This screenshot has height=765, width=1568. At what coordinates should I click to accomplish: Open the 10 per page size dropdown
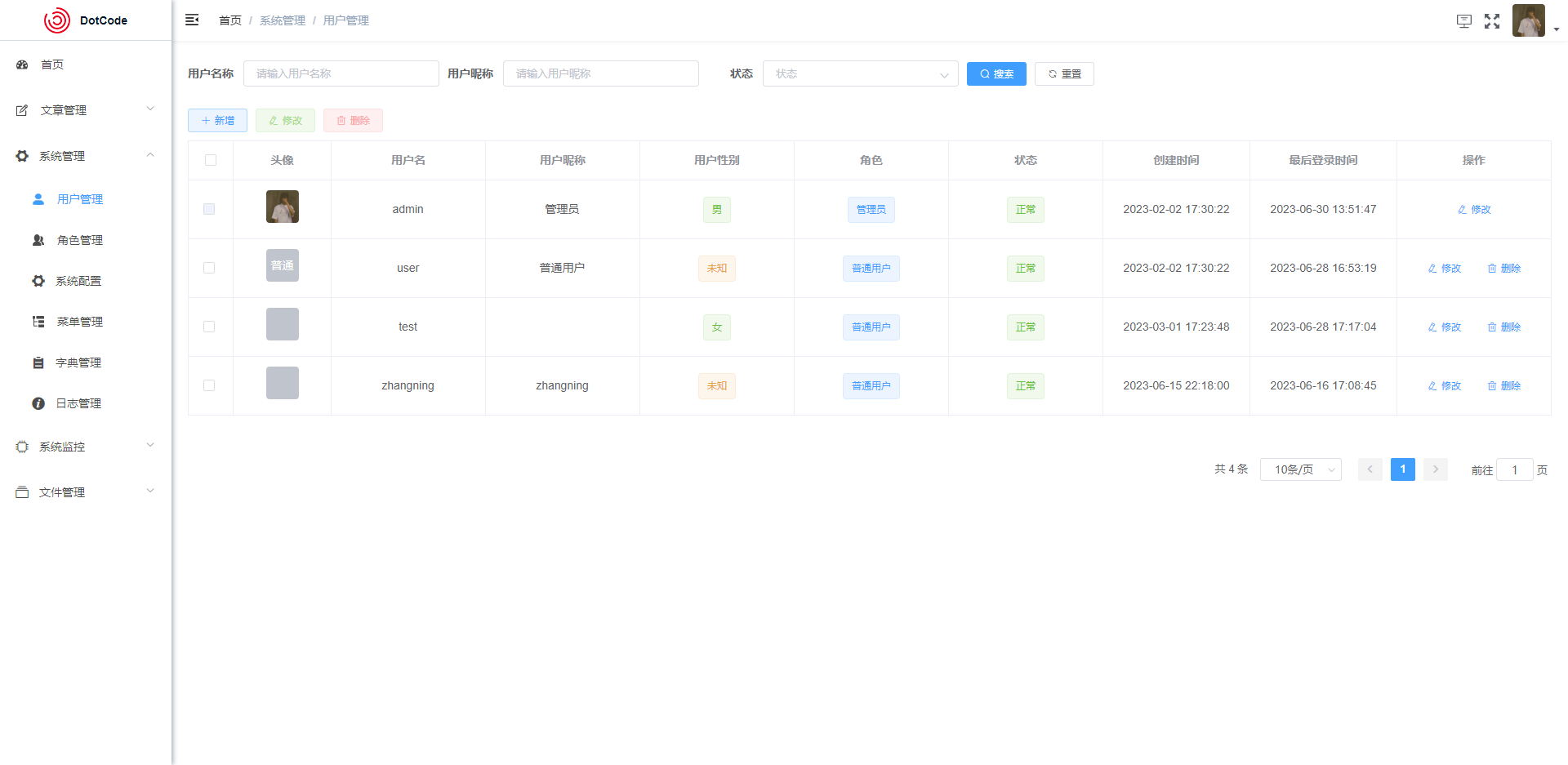(1300, 469)
